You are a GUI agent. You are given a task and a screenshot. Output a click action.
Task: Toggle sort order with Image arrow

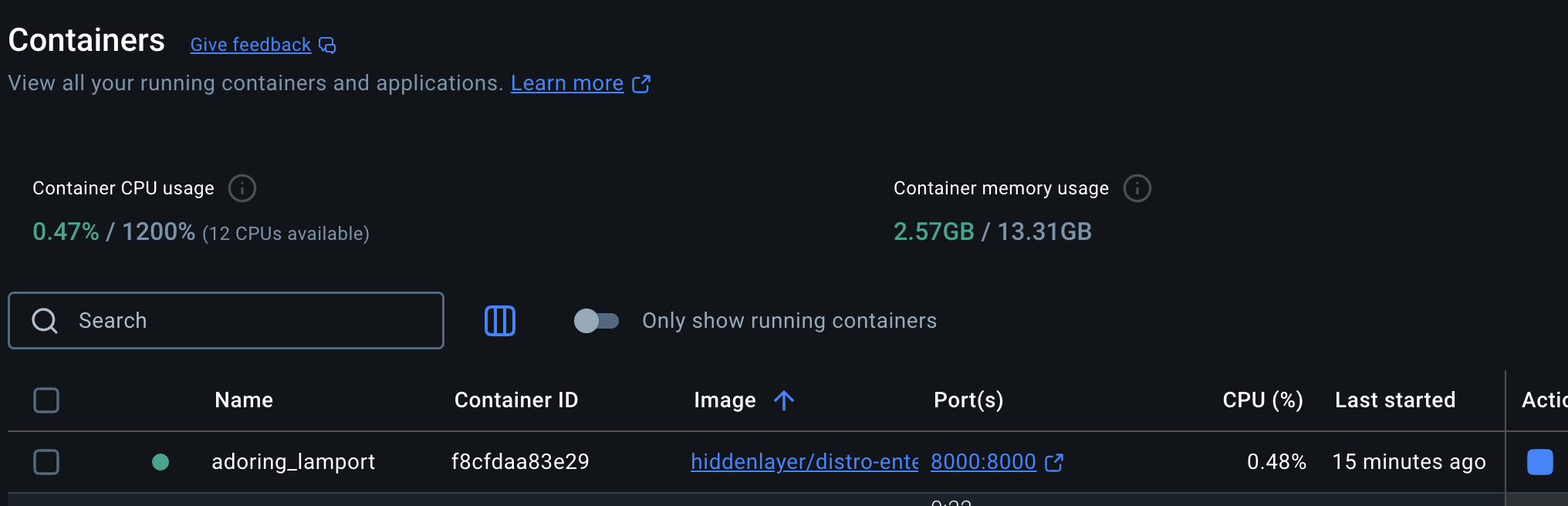pos(784,400)
